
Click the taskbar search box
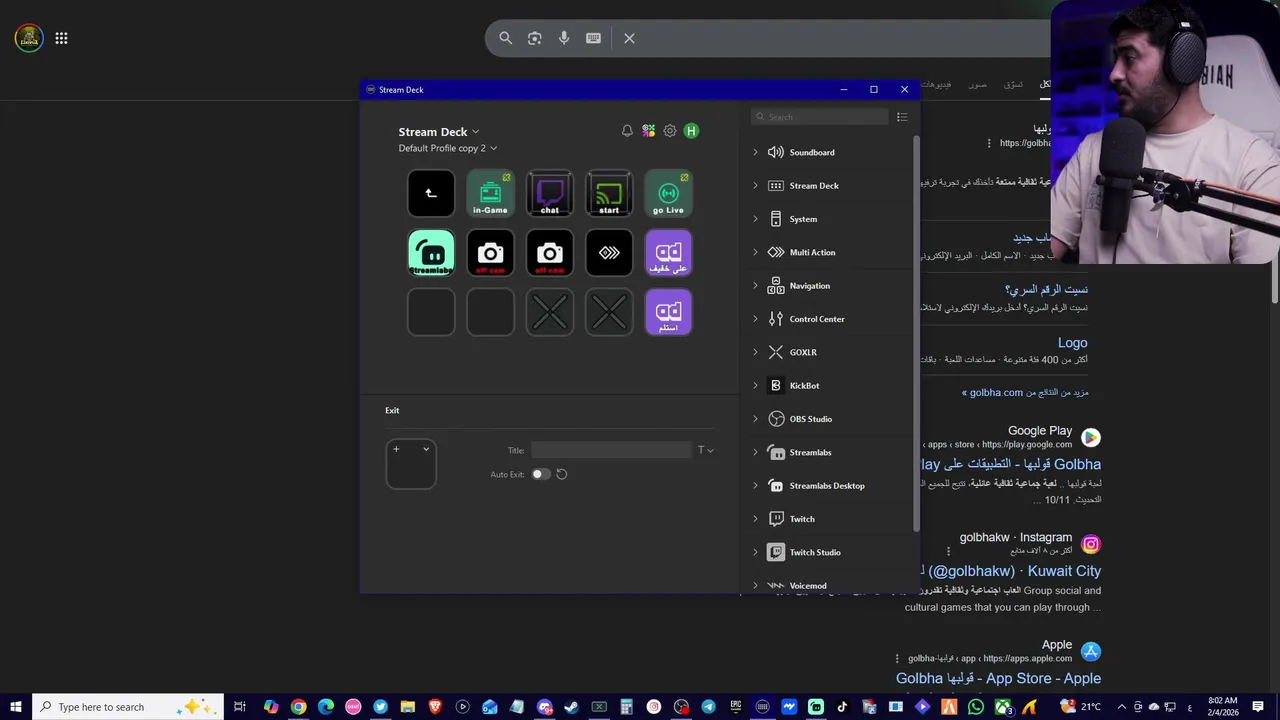tap(130, 707)
